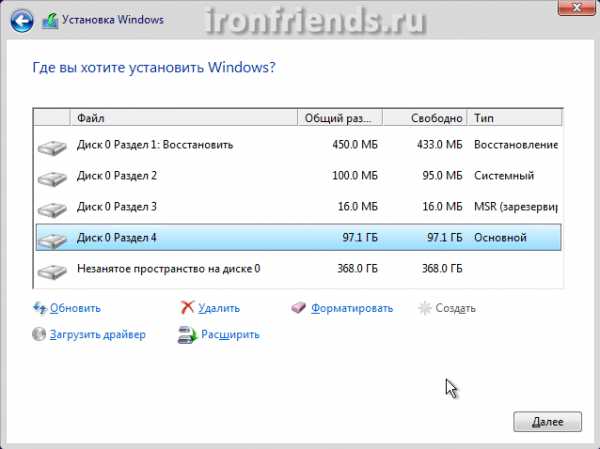Open the Загрузить драйвер link

click(x=98, y=335)
